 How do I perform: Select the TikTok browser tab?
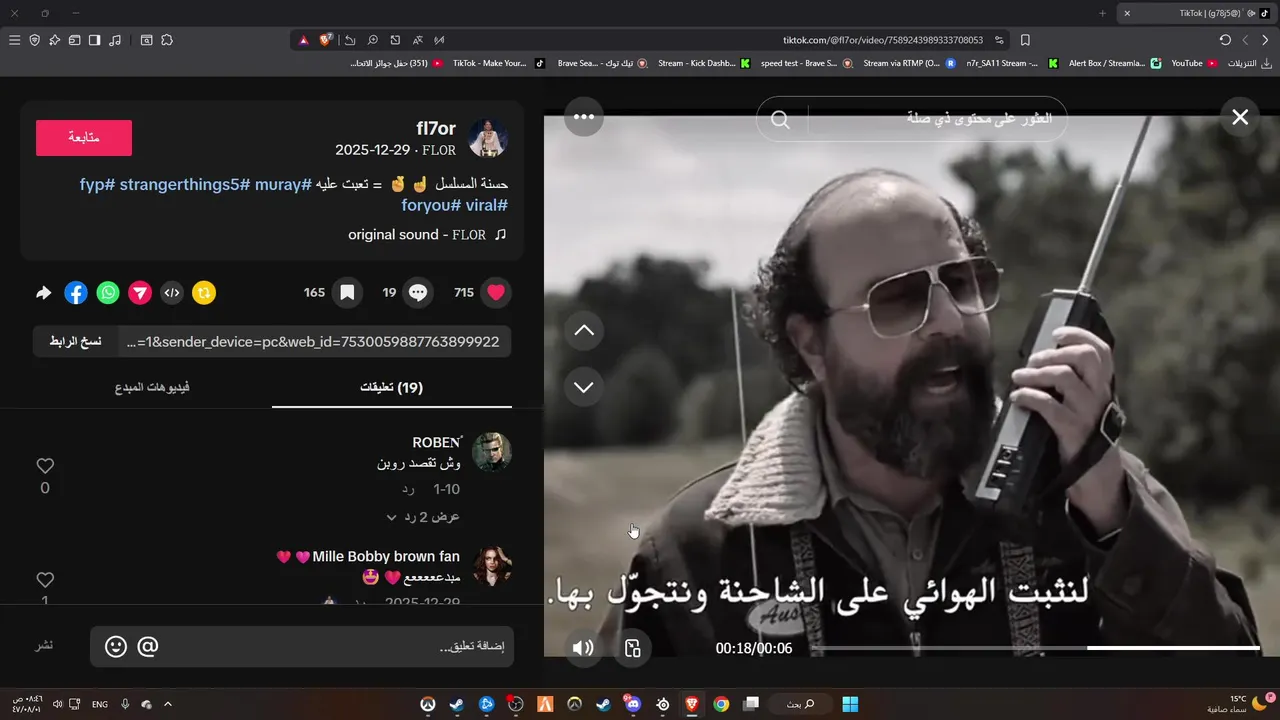tap(1195, 13)
